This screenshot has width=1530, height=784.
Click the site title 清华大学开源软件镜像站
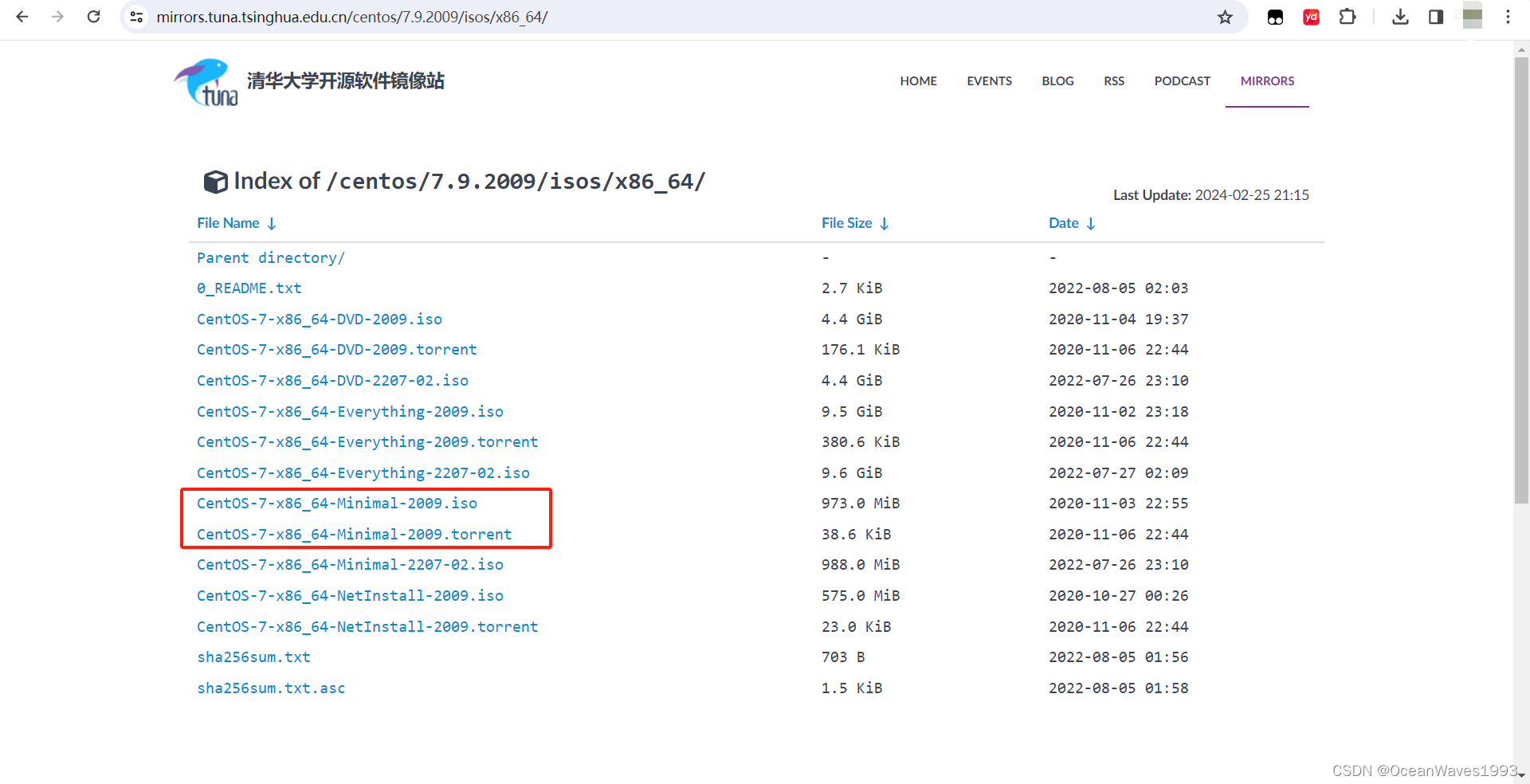point(345,81)
